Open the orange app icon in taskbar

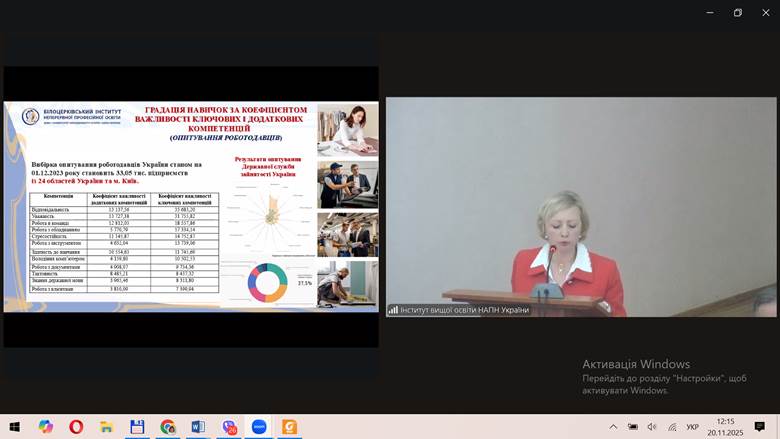pyautogui.click(x=289, y=427)
